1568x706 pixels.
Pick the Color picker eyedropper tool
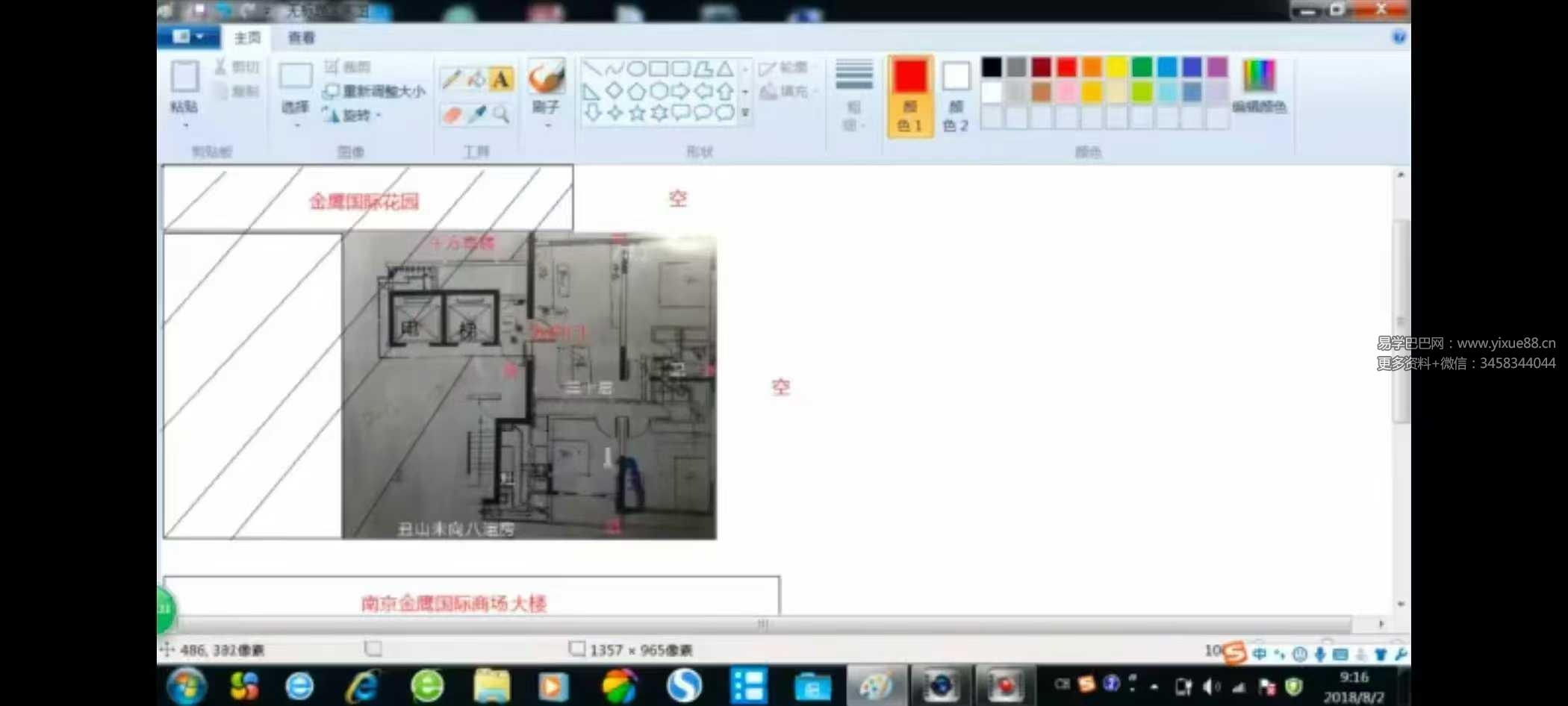(476, 114)
